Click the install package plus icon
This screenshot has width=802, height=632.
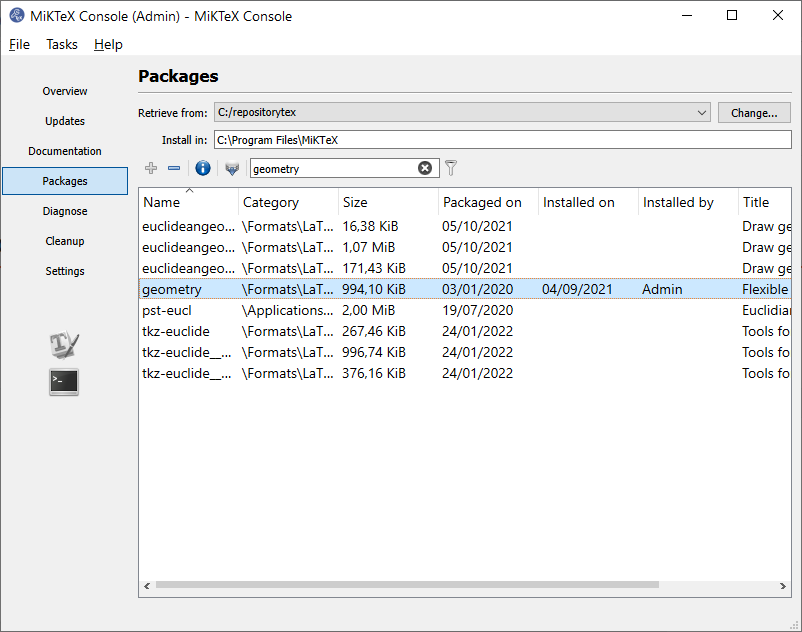coord(151,168)
